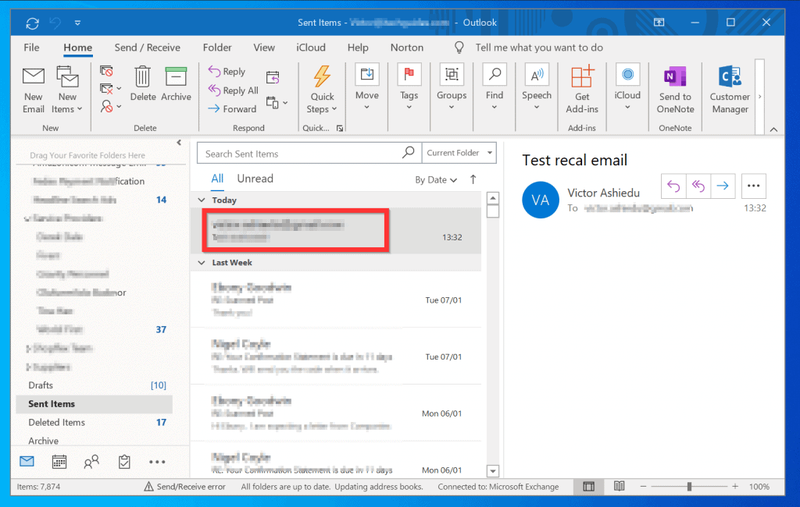The image size is (800, 507).
Task: Open the Move dropdown
Action: coord(367,87)
